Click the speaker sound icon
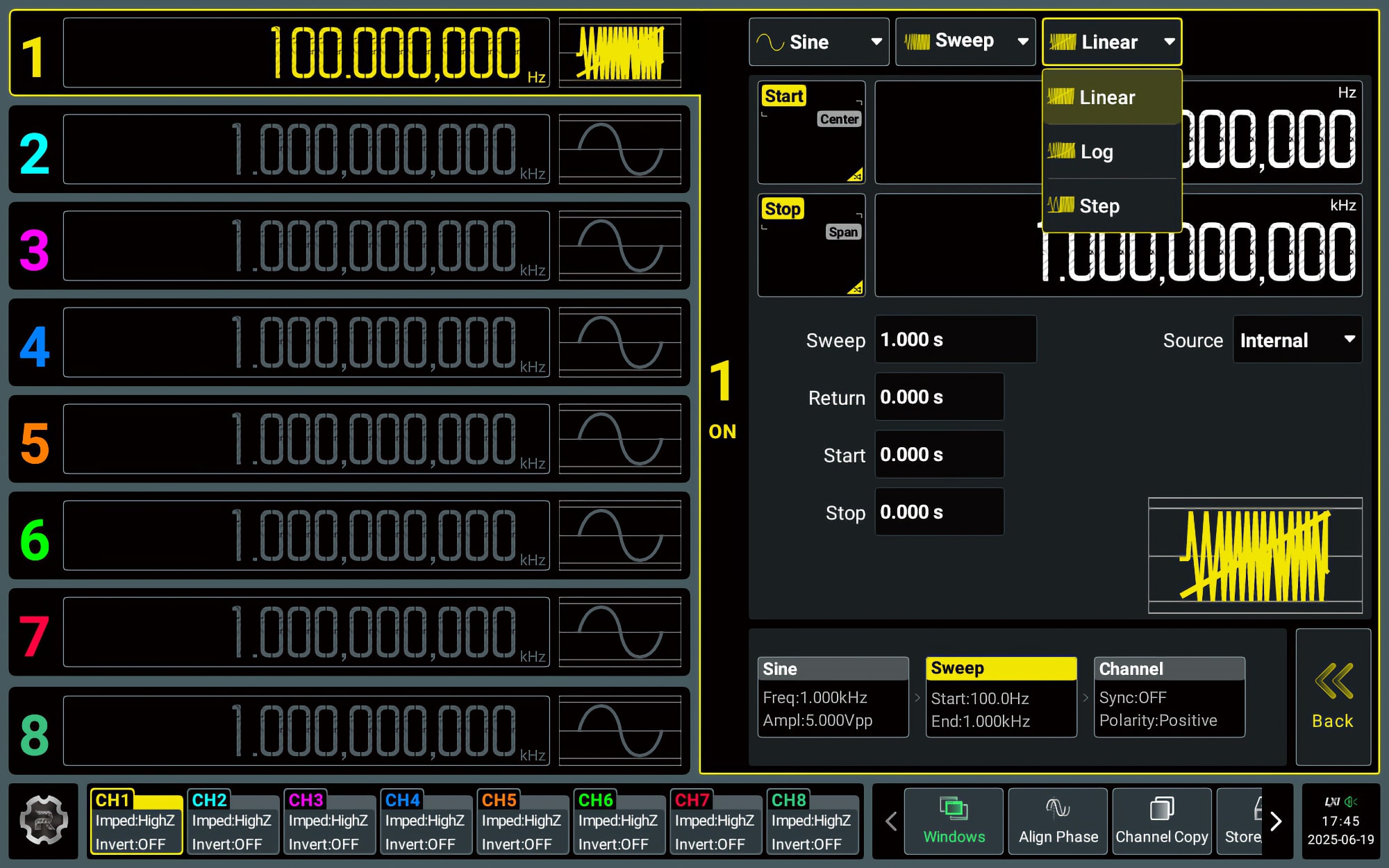 tap(1351, 802)
